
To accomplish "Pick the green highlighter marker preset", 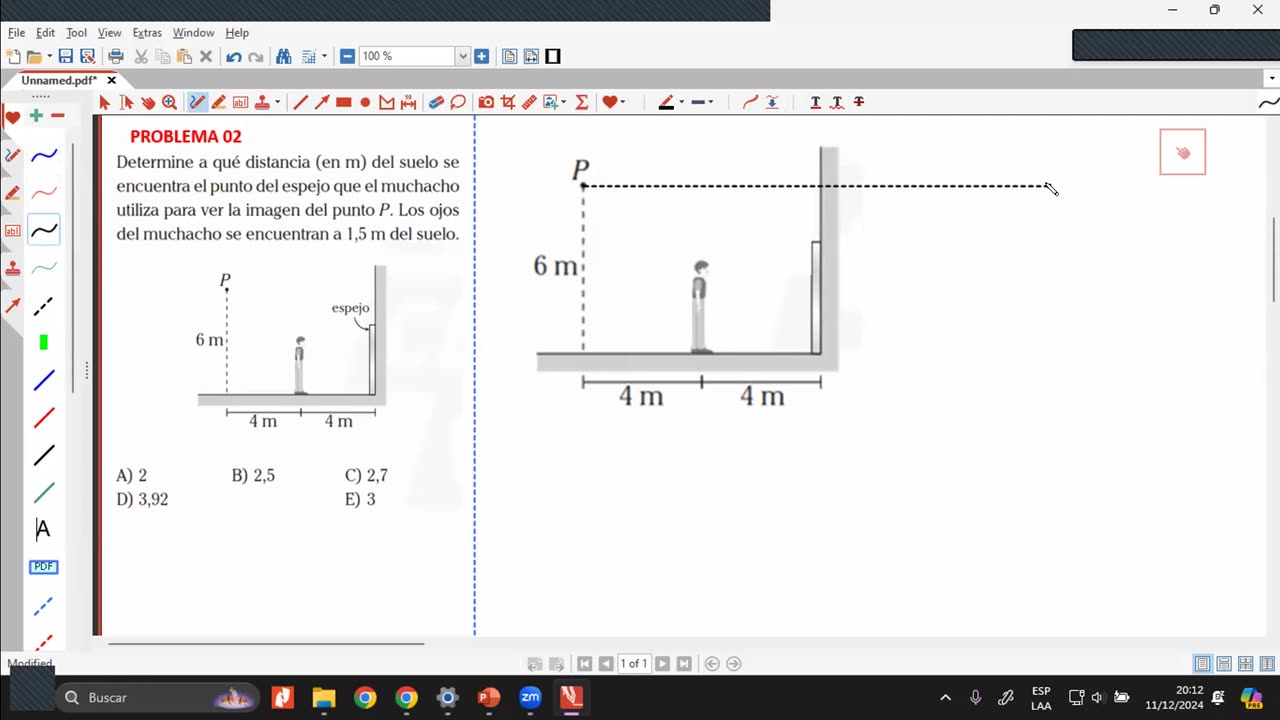I will pyautogui.click(x=43, y=342).
